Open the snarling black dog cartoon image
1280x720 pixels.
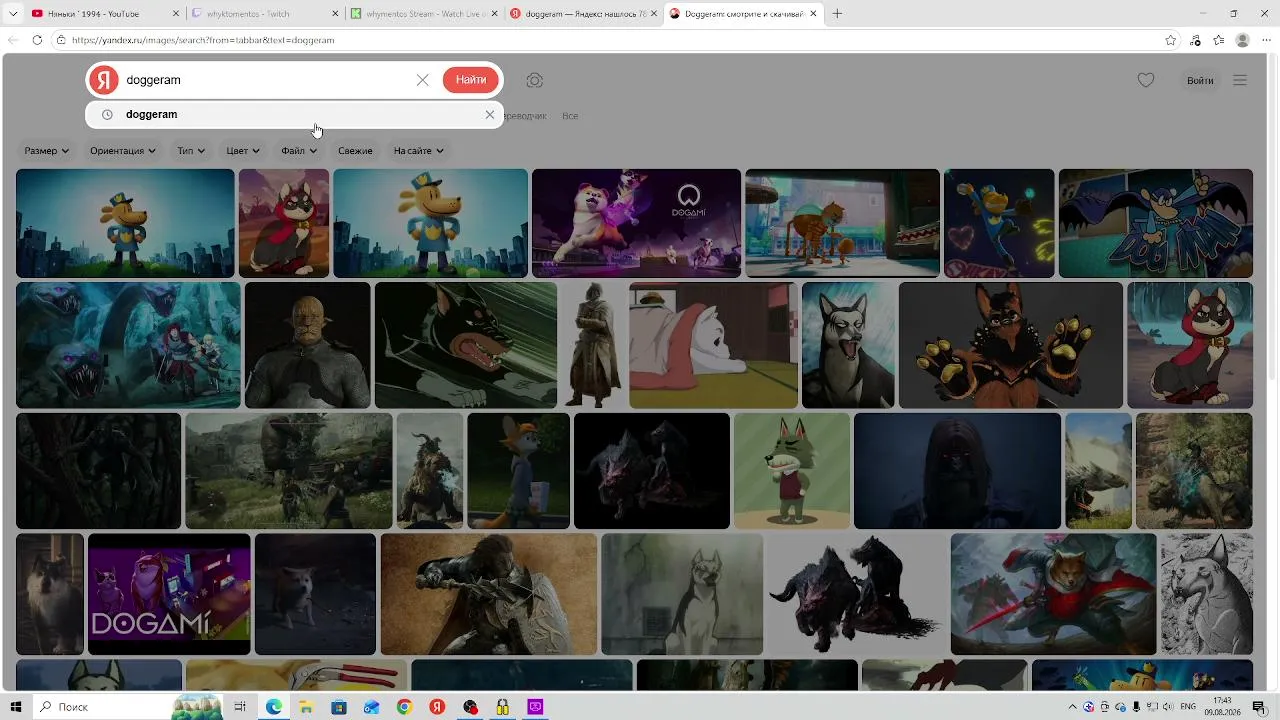point(466,345)
